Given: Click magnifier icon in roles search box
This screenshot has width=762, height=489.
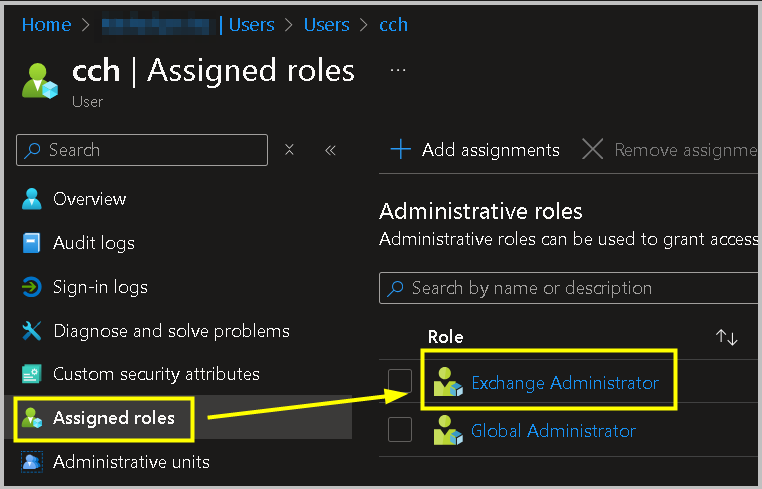Looking at the screenshot, I should pos(395,288).
